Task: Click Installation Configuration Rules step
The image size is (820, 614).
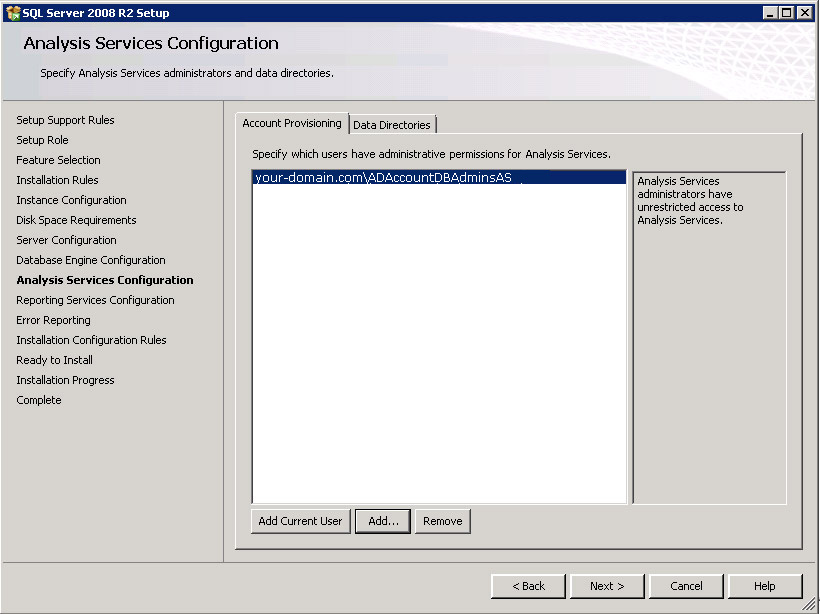Action: click(91, 340)
